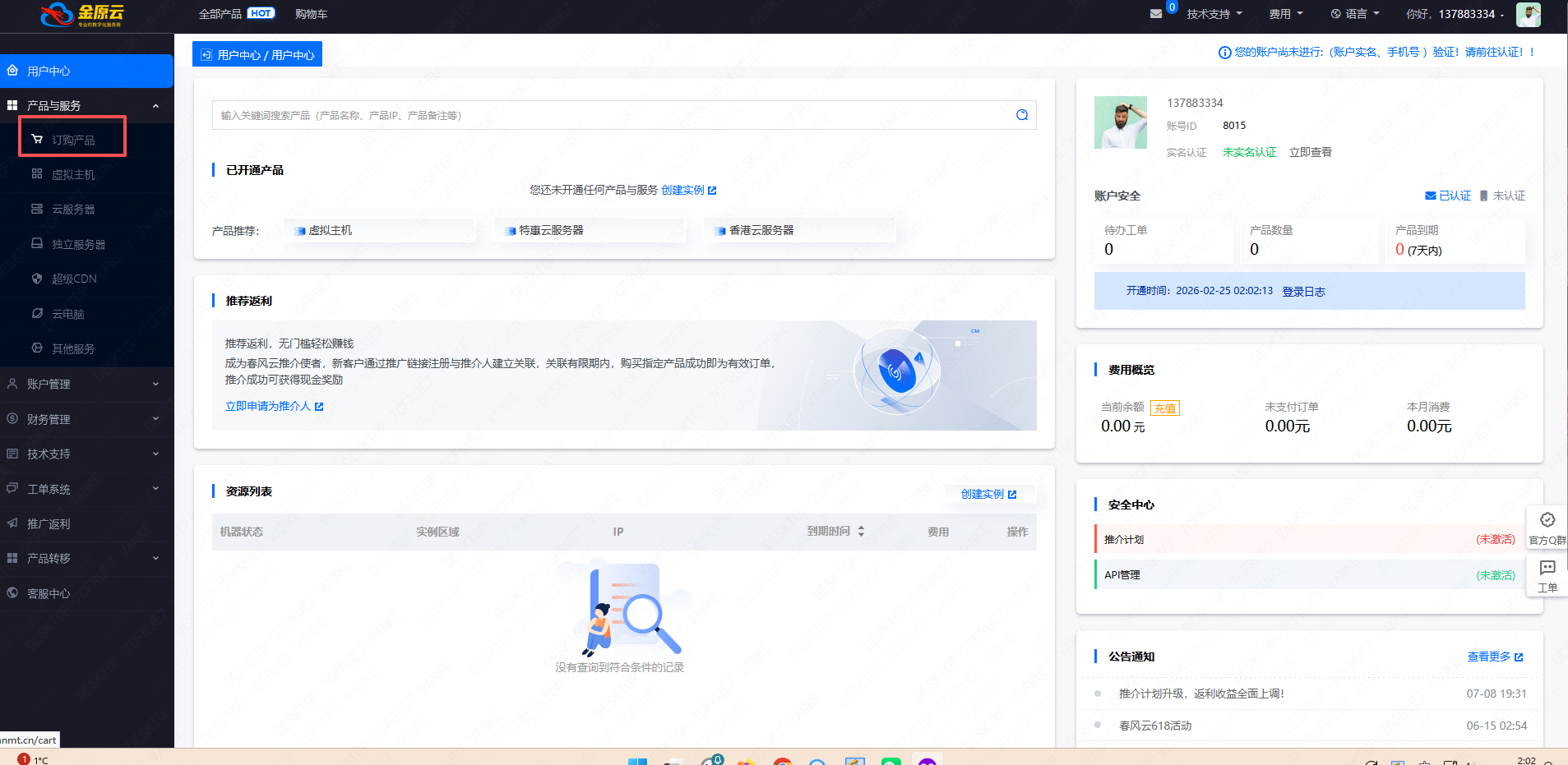1568x765 pixels.
Task: Open the 语言 dropdown in top bar
Action: 1355,14
